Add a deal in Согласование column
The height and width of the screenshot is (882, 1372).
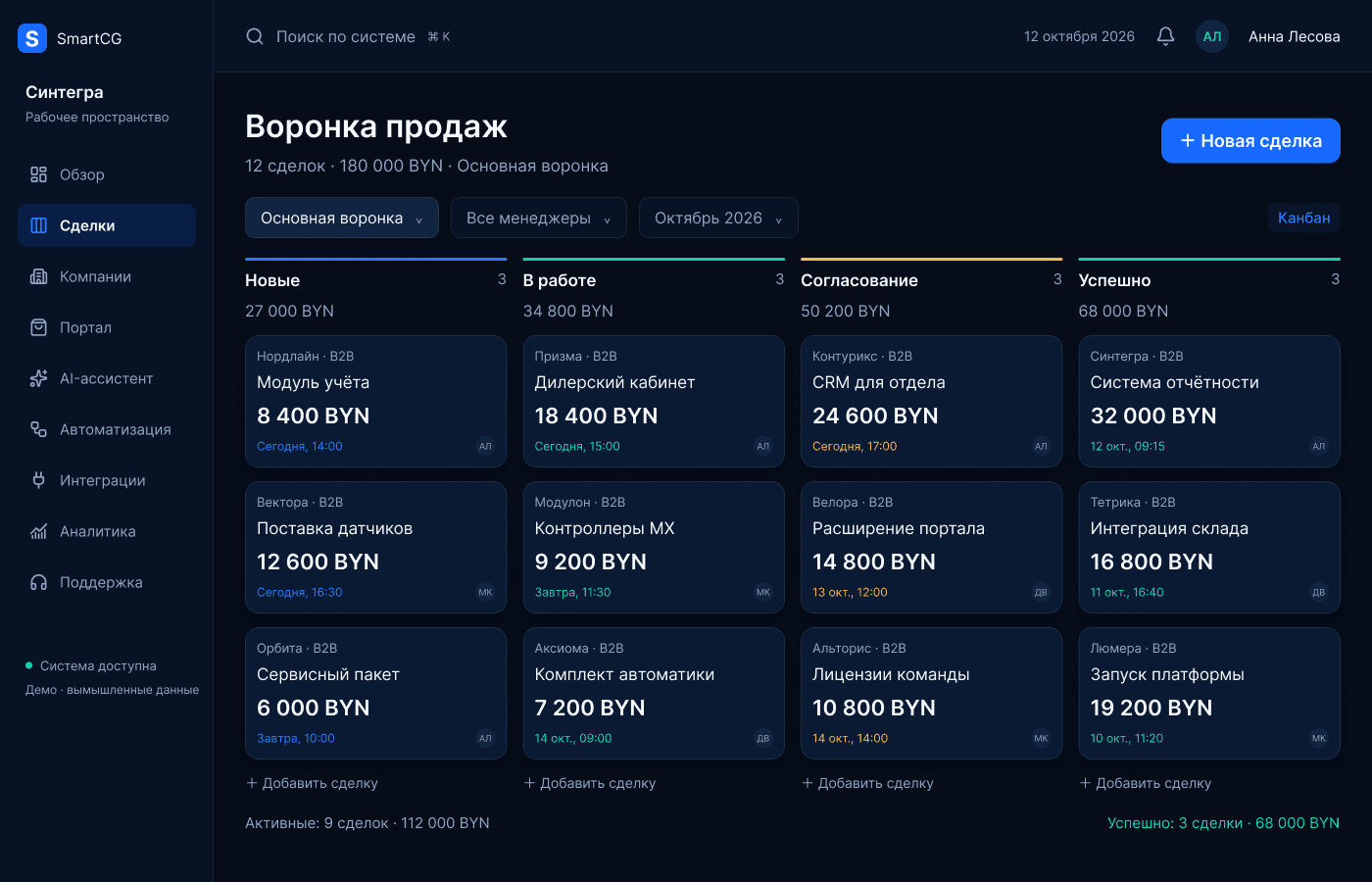867,783
